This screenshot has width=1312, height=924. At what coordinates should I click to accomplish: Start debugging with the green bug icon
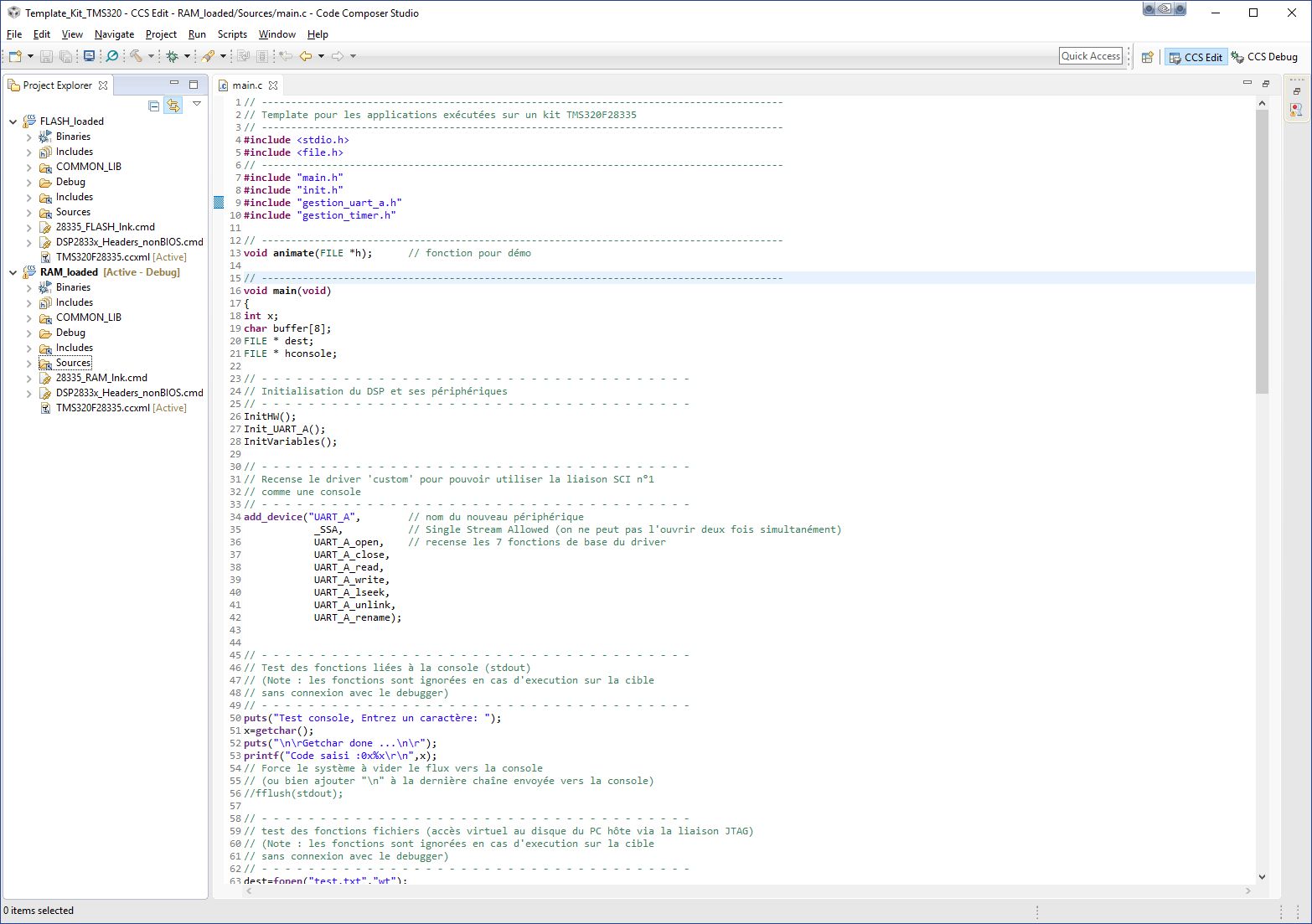[x=172, y=56]
